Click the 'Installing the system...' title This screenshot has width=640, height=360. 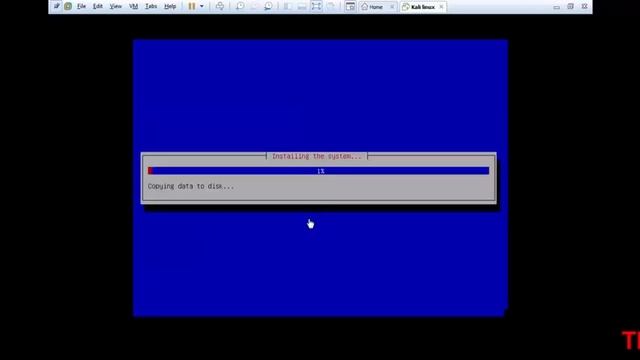point(317,156)
